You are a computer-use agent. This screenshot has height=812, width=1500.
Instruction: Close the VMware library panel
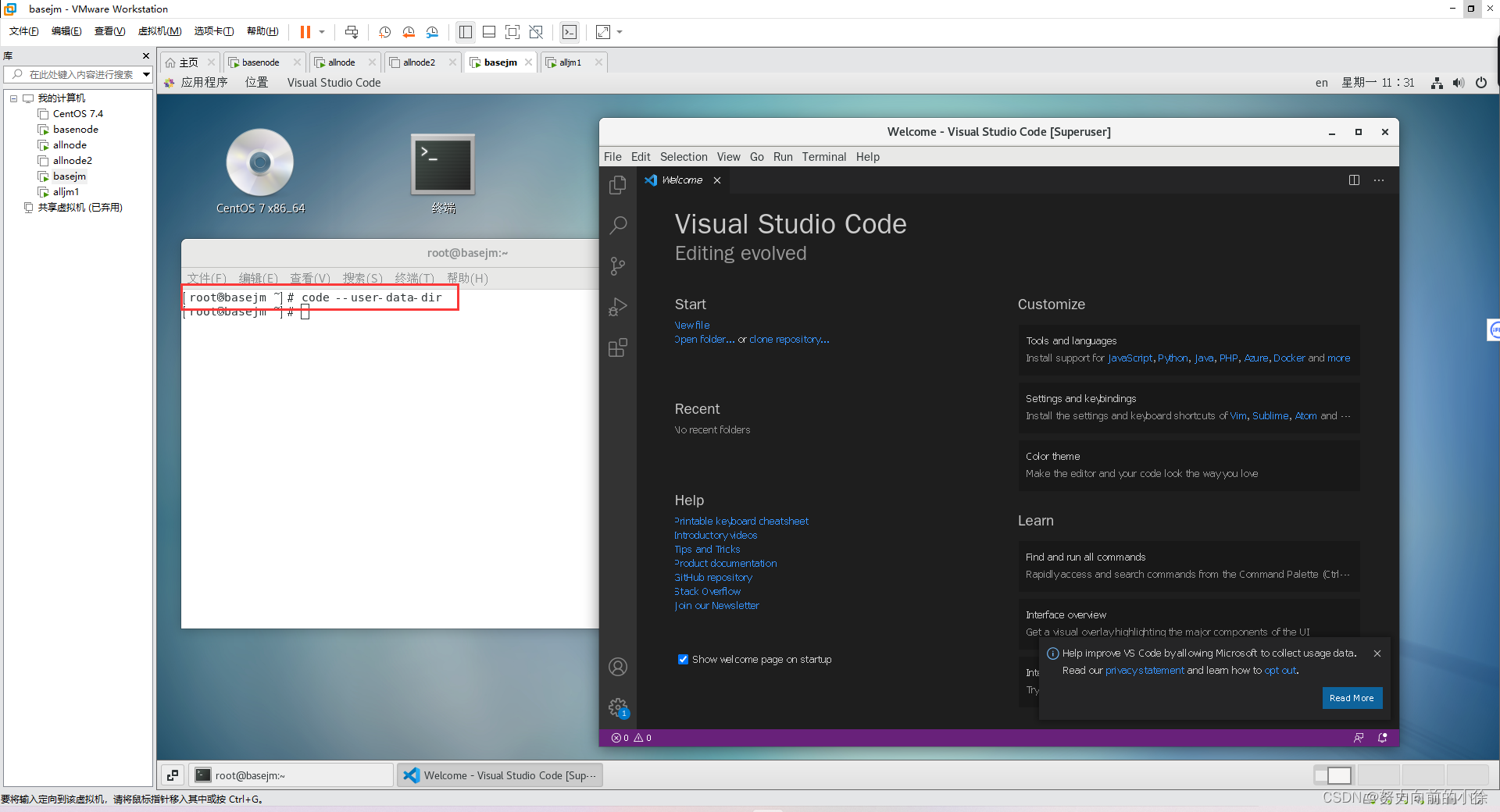pos(146,56)
